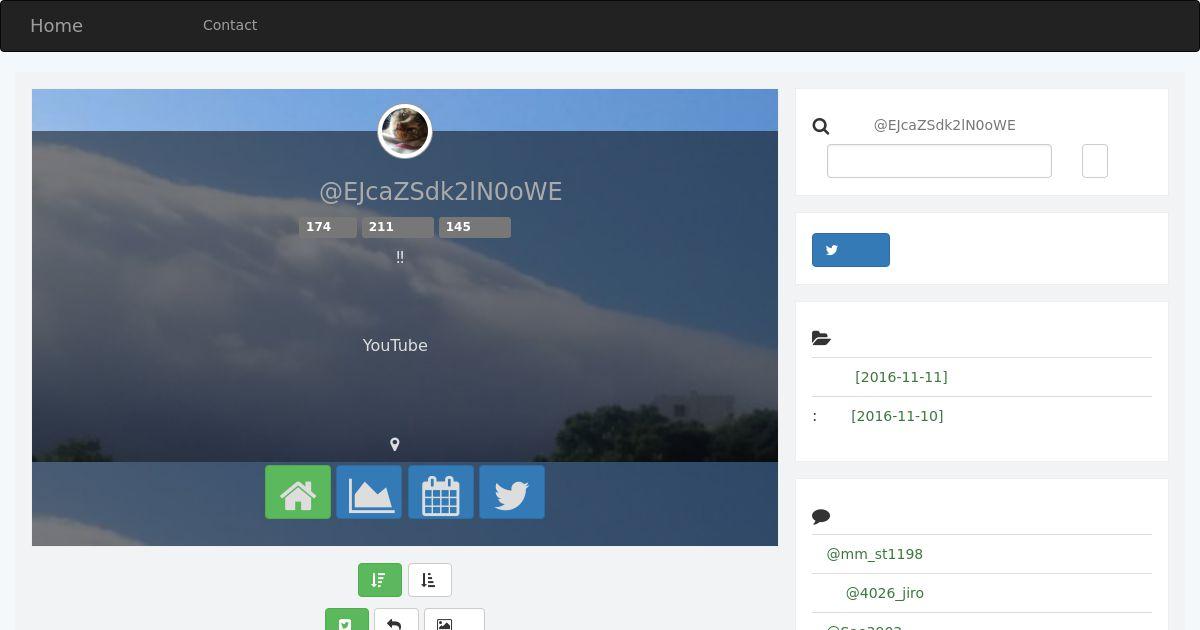
Task: Click @EJcaZSdk2lN0oWE label beside search icon
Action: tap(945, 125)
